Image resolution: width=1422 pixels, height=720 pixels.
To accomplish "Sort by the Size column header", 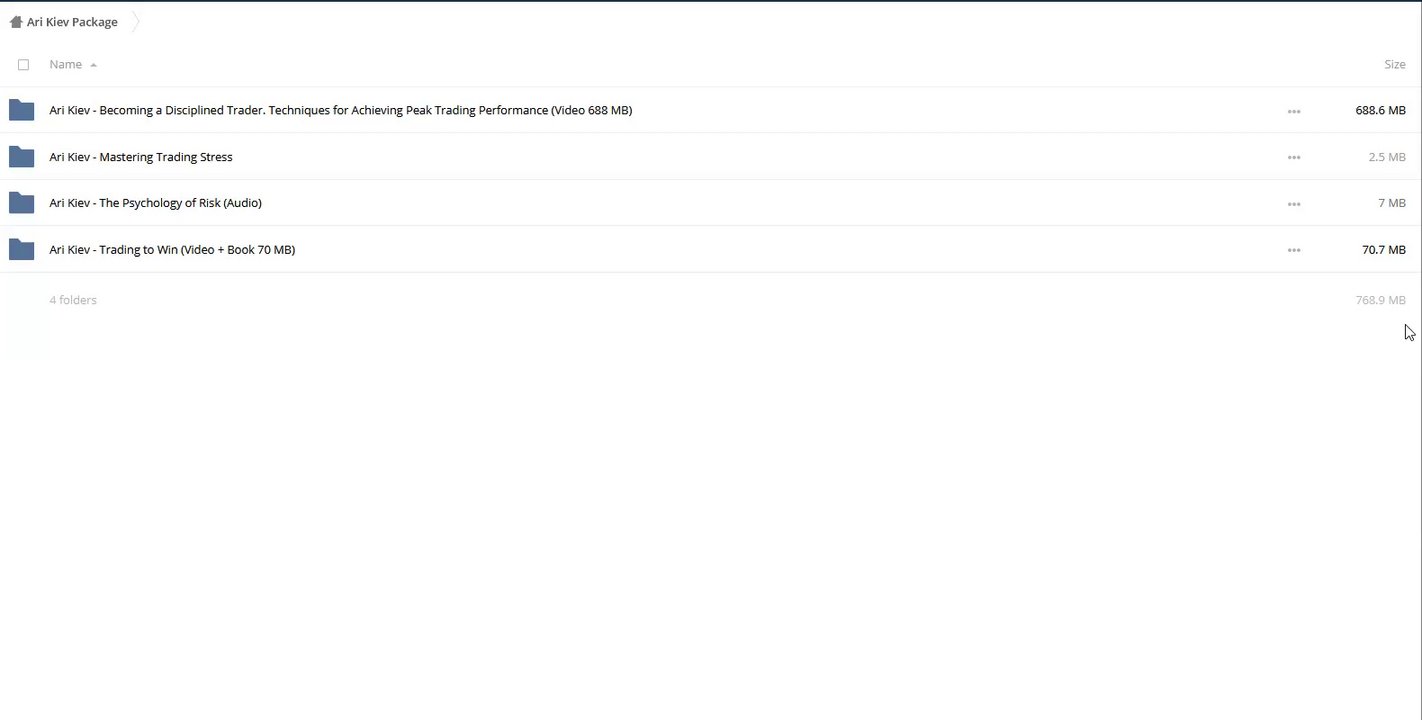I will point(1394,64).
